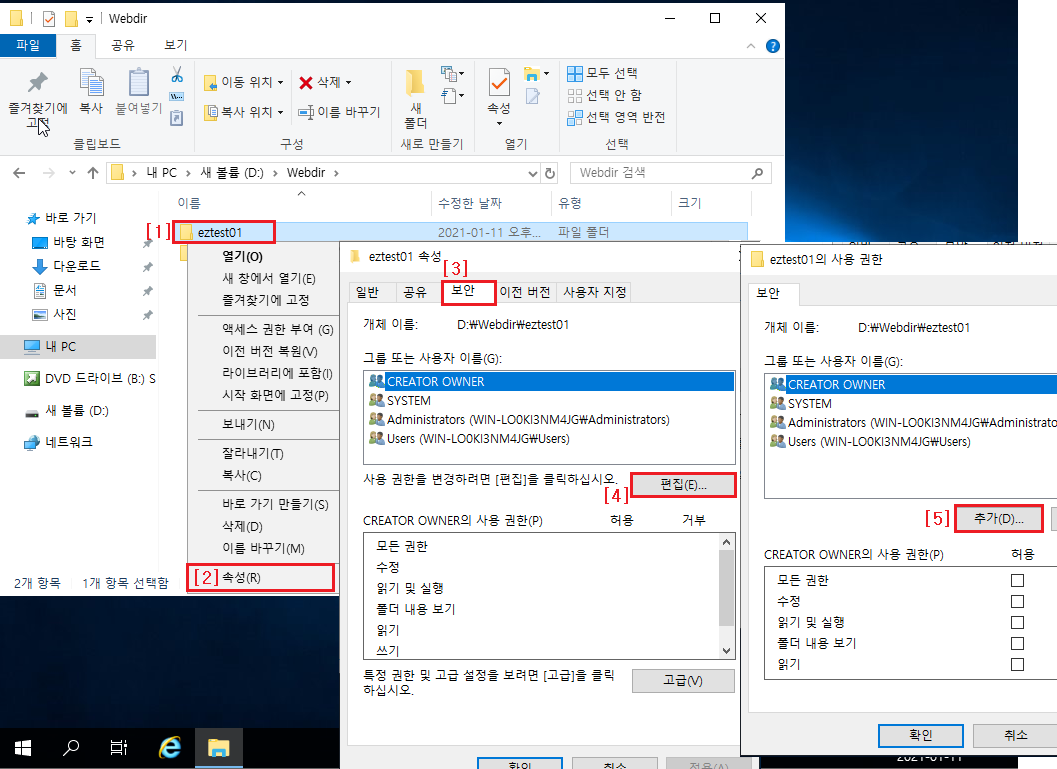Switch to 이전 버전 tab in properties
Screen dimensions: 1057x769
coord(525,292)
